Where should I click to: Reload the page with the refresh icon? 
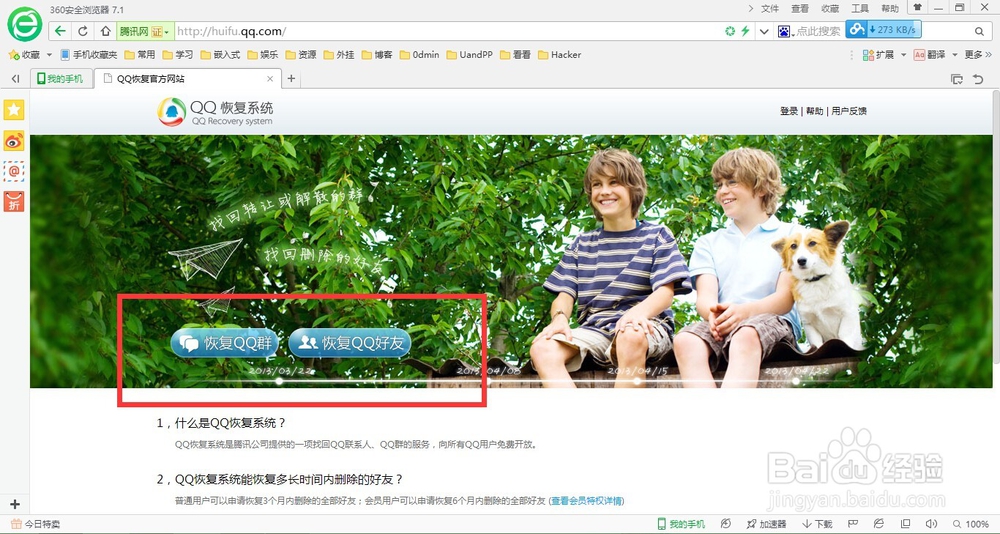(83, 31)
